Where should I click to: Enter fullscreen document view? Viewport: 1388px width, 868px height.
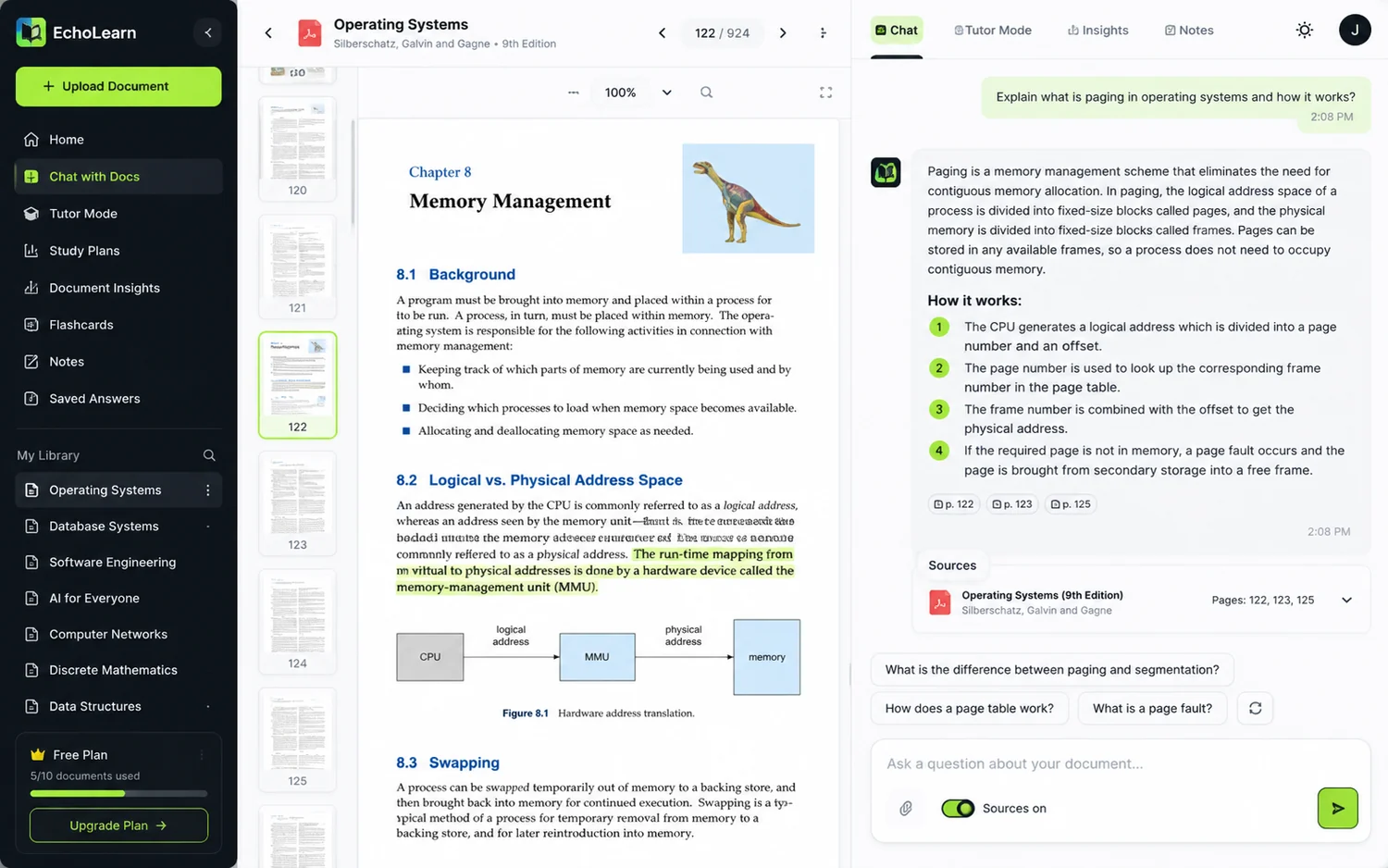click(825, 93)
